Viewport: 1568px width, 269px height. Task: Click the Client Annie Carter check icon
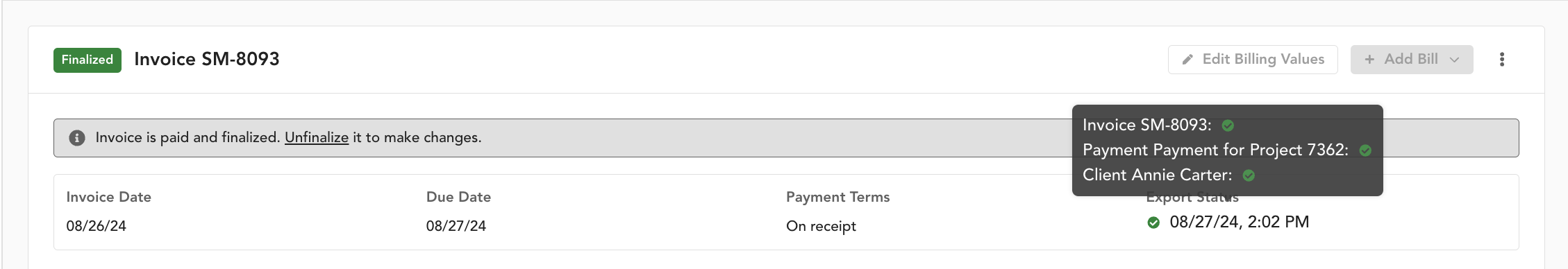click(1249, 175)
